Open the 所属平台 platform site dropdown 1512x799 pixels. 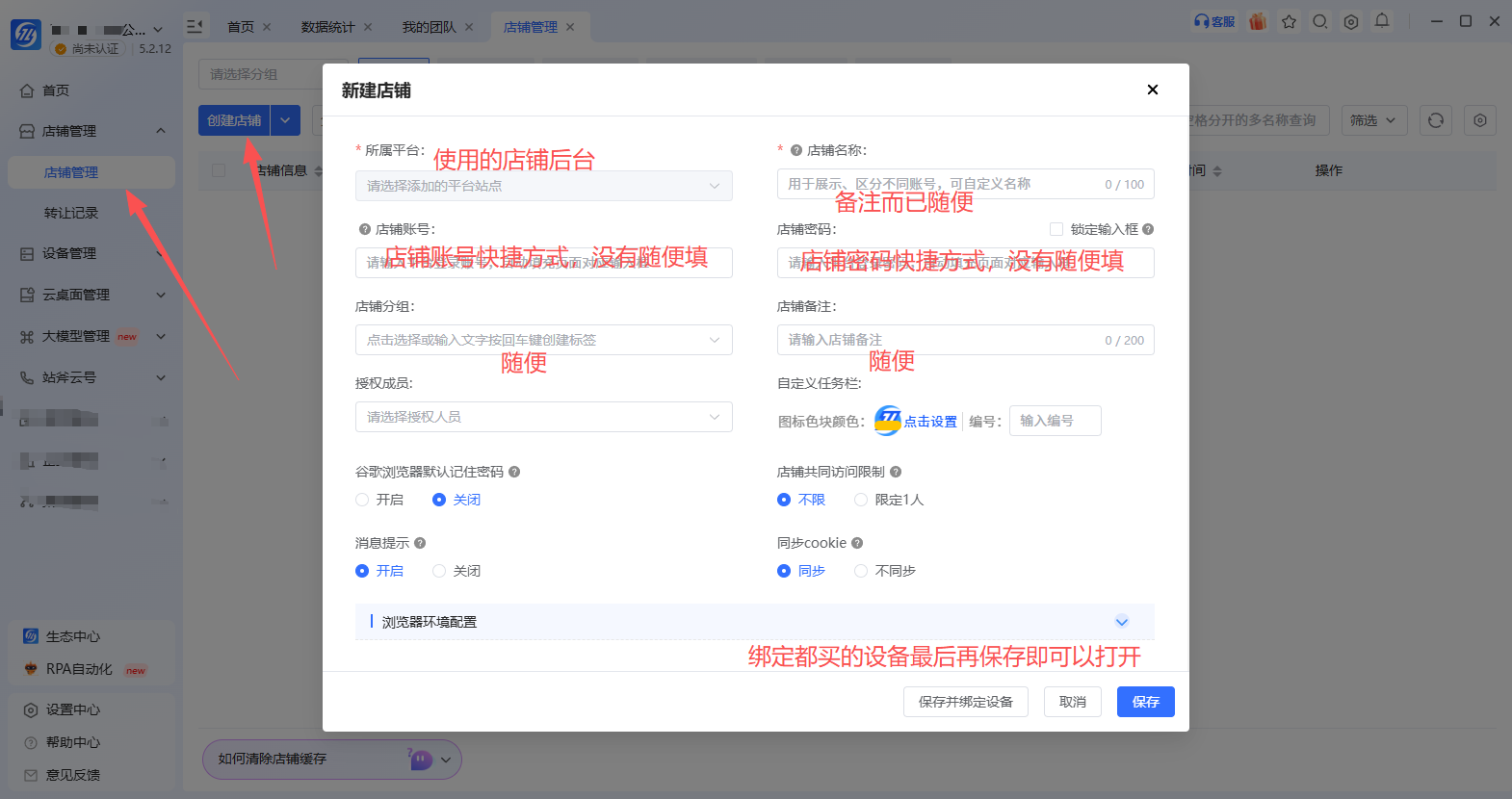(x=544, y=186)
